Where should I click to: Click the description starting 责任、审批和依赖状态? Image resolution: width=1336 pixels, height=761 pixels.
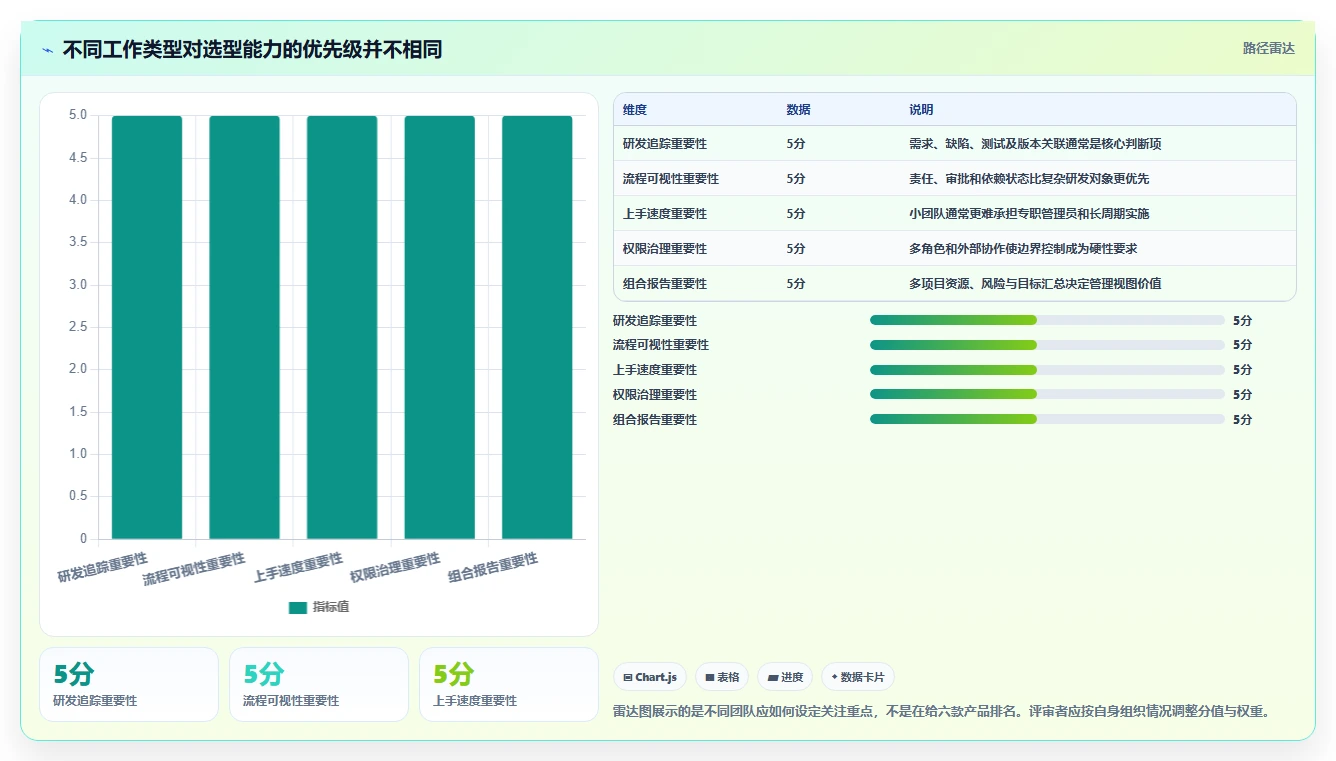[1029, 179]
